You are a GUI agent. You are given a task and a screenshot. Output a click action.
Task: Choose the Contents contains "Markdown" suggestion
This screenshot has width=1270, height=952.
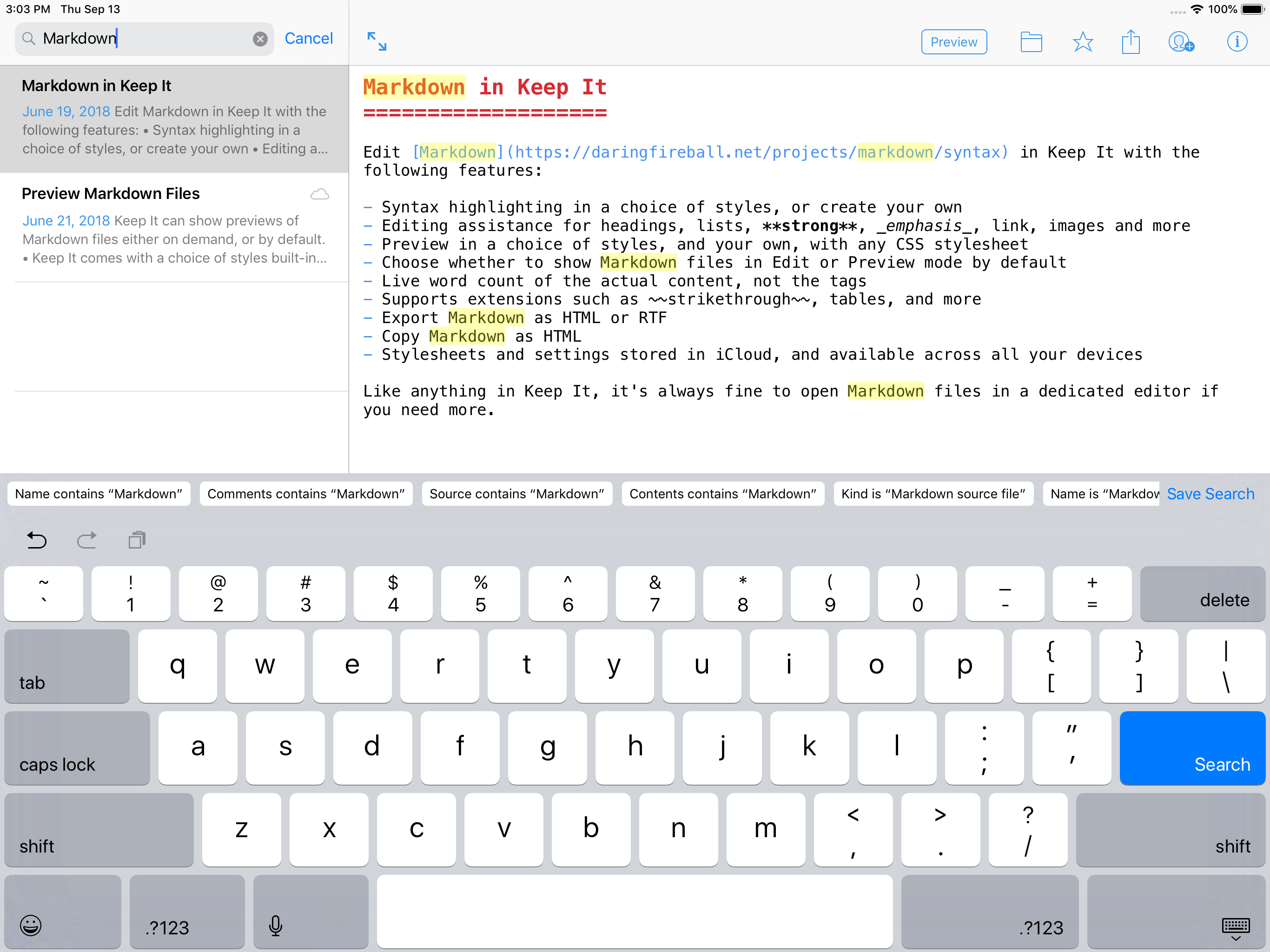pyautogui.click(x=723, y=494)
